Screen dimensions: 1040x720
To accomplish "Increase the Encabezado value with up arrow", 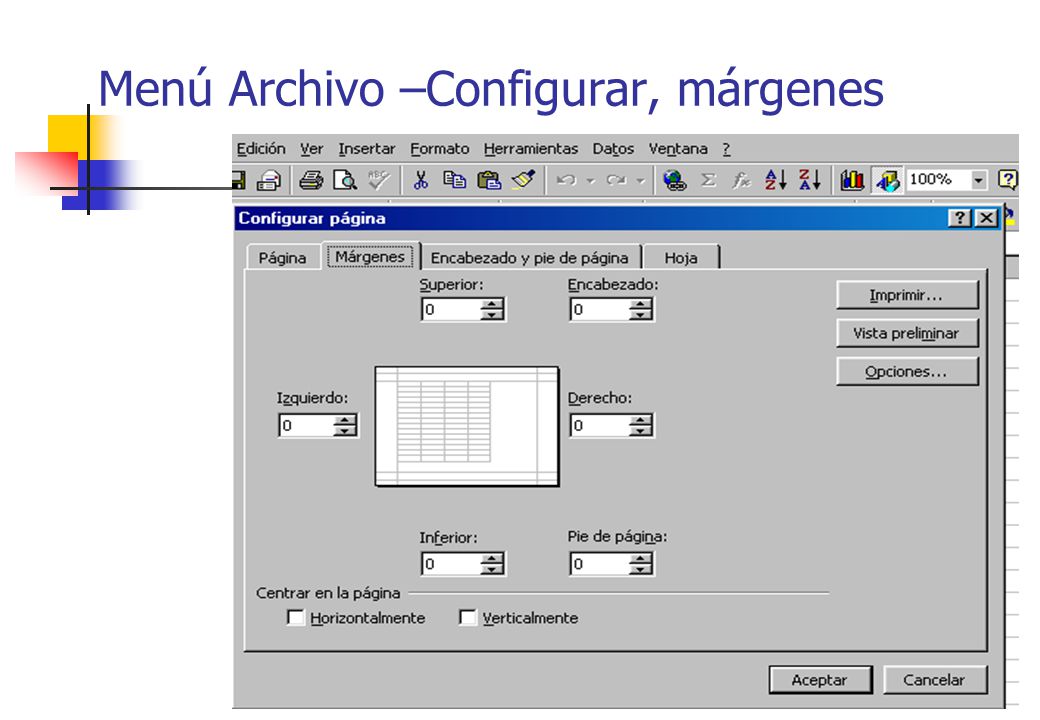I will pyautogui.click(x=641, y=304).
